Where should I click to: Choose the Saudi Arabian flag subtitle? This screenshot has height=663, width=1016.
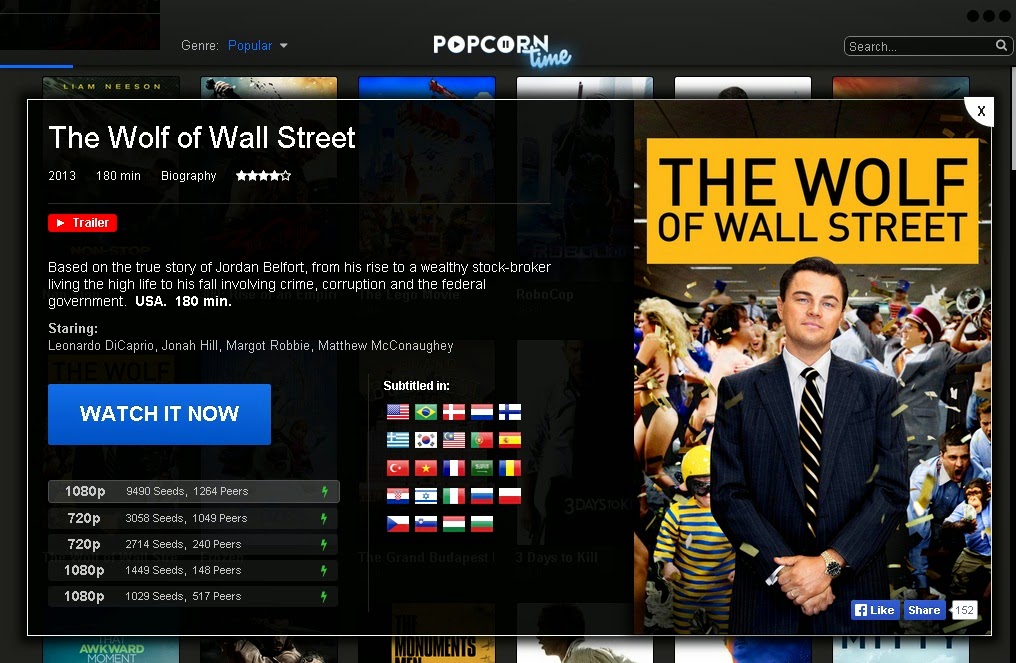point(481,468)
